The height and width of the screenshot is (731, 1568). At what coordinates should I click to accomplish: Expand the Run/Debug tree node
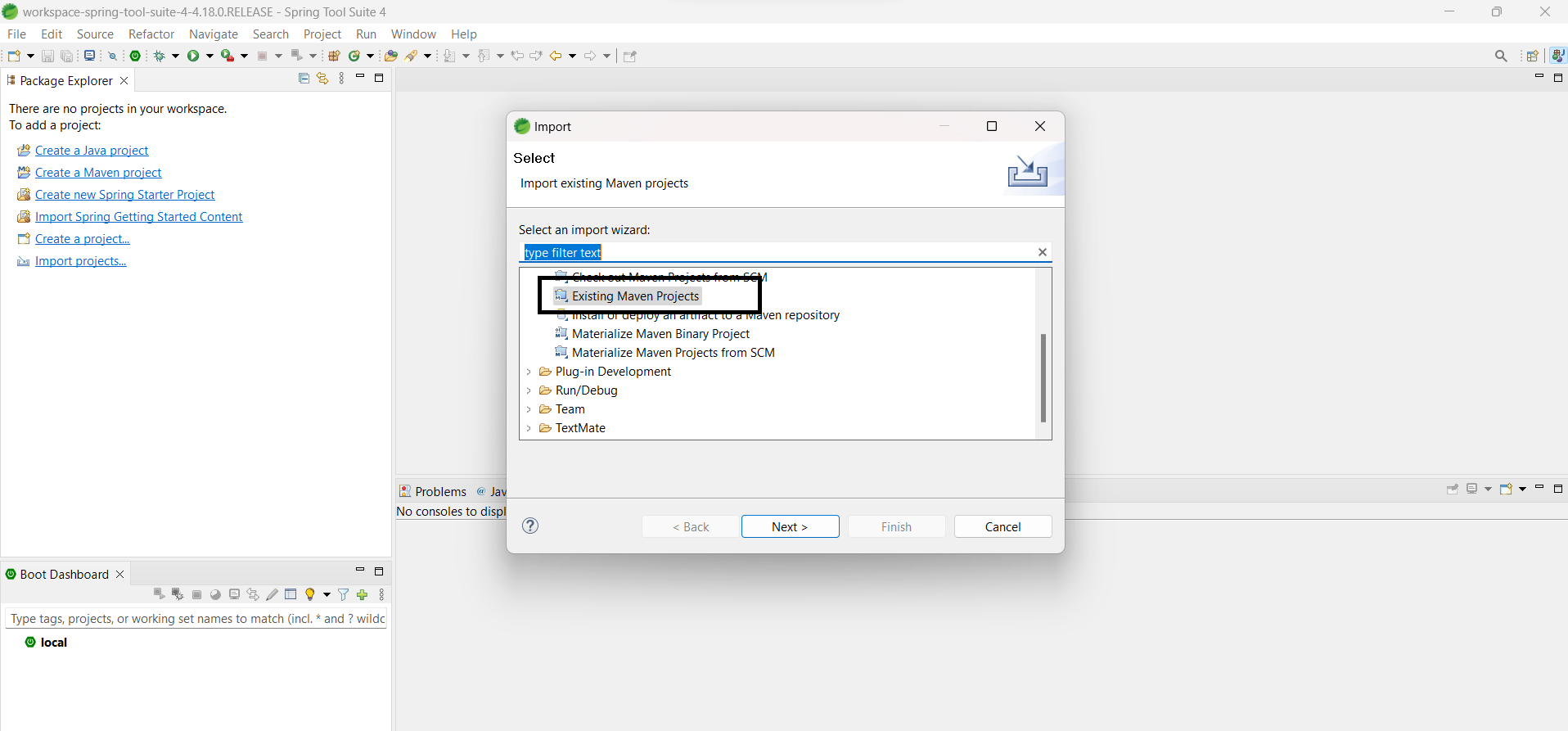coord(529,390)
